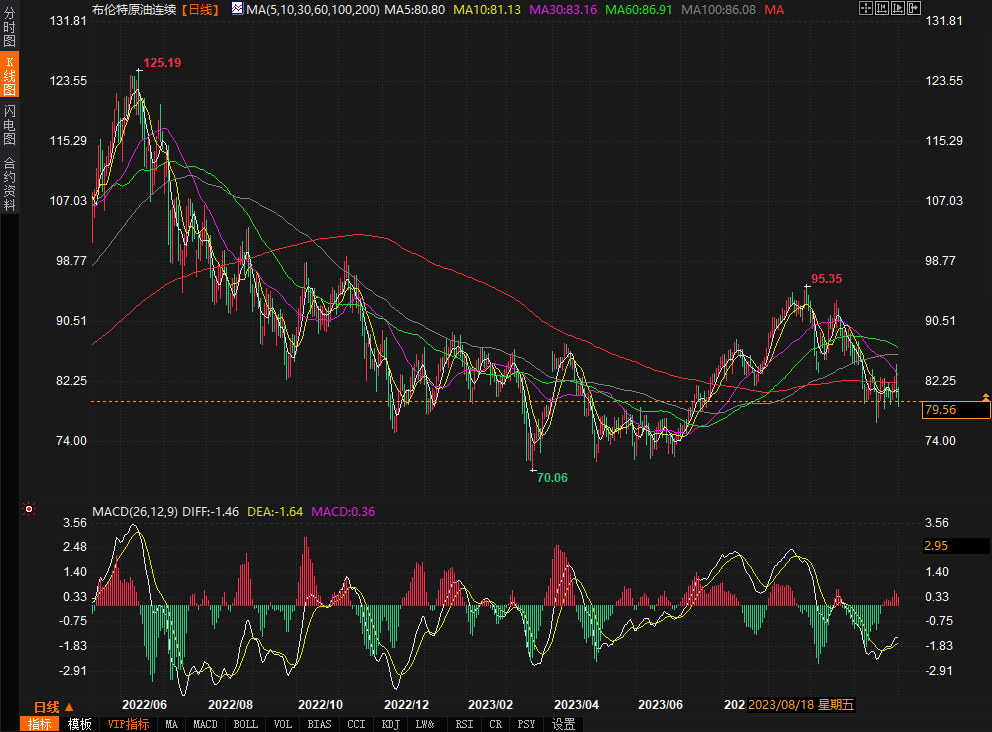Open 设置 in the indicator bar
The image size is (992, 732).
564,724
